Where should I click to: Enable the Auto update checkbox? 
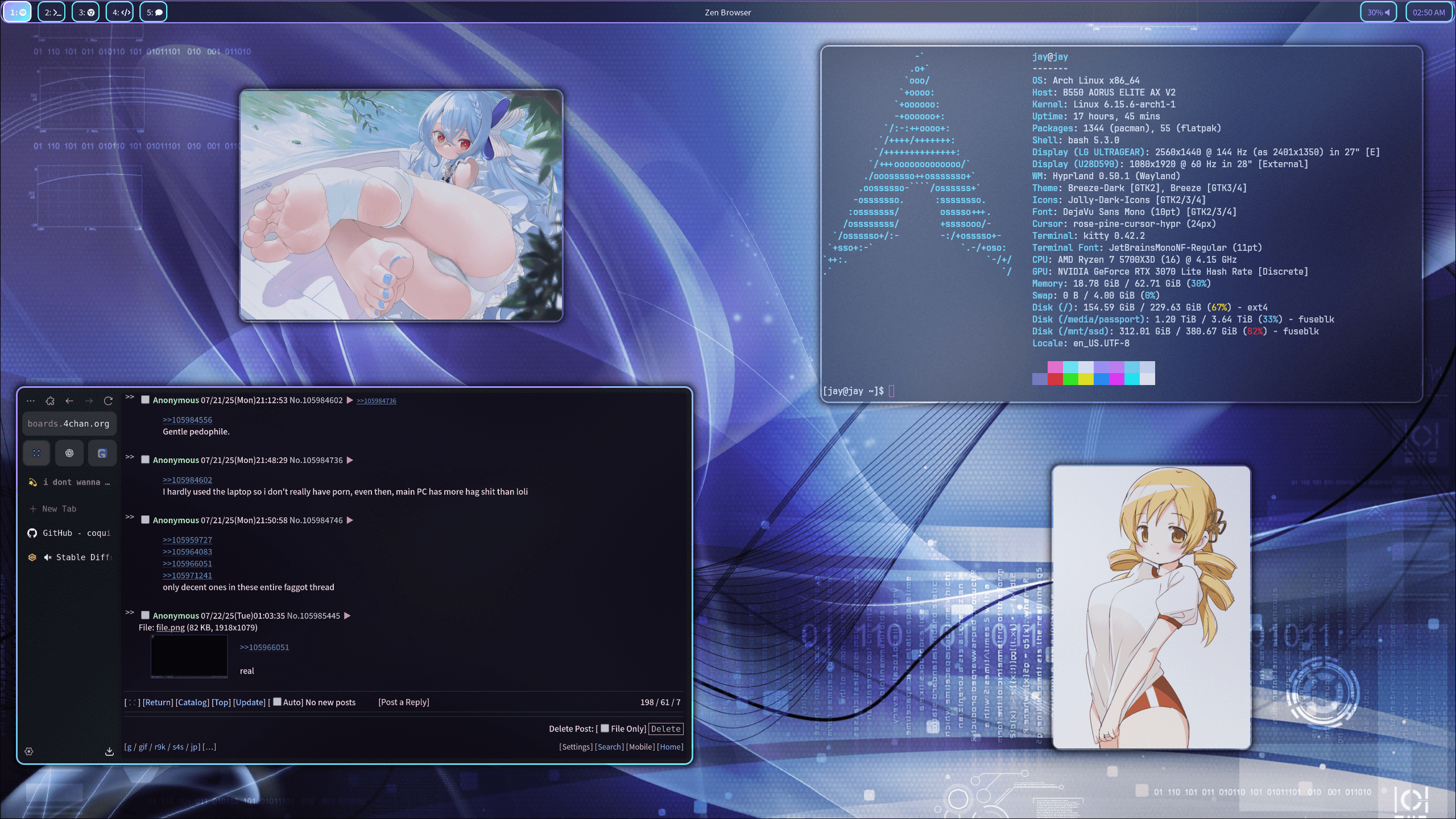278,702
